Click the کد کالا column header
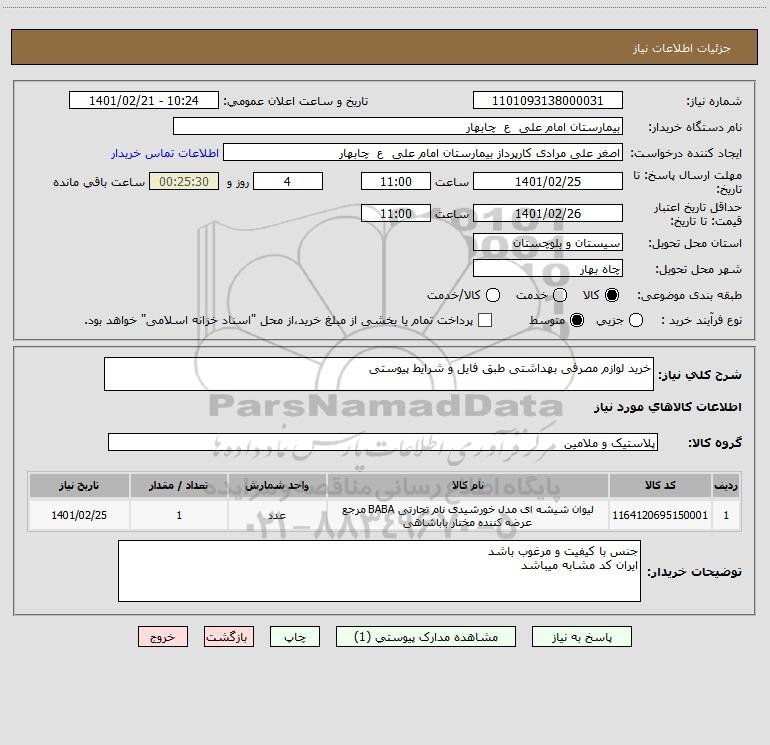Viewport: 770px width, 745px height. pyautogui.click(x=660, y=485)
